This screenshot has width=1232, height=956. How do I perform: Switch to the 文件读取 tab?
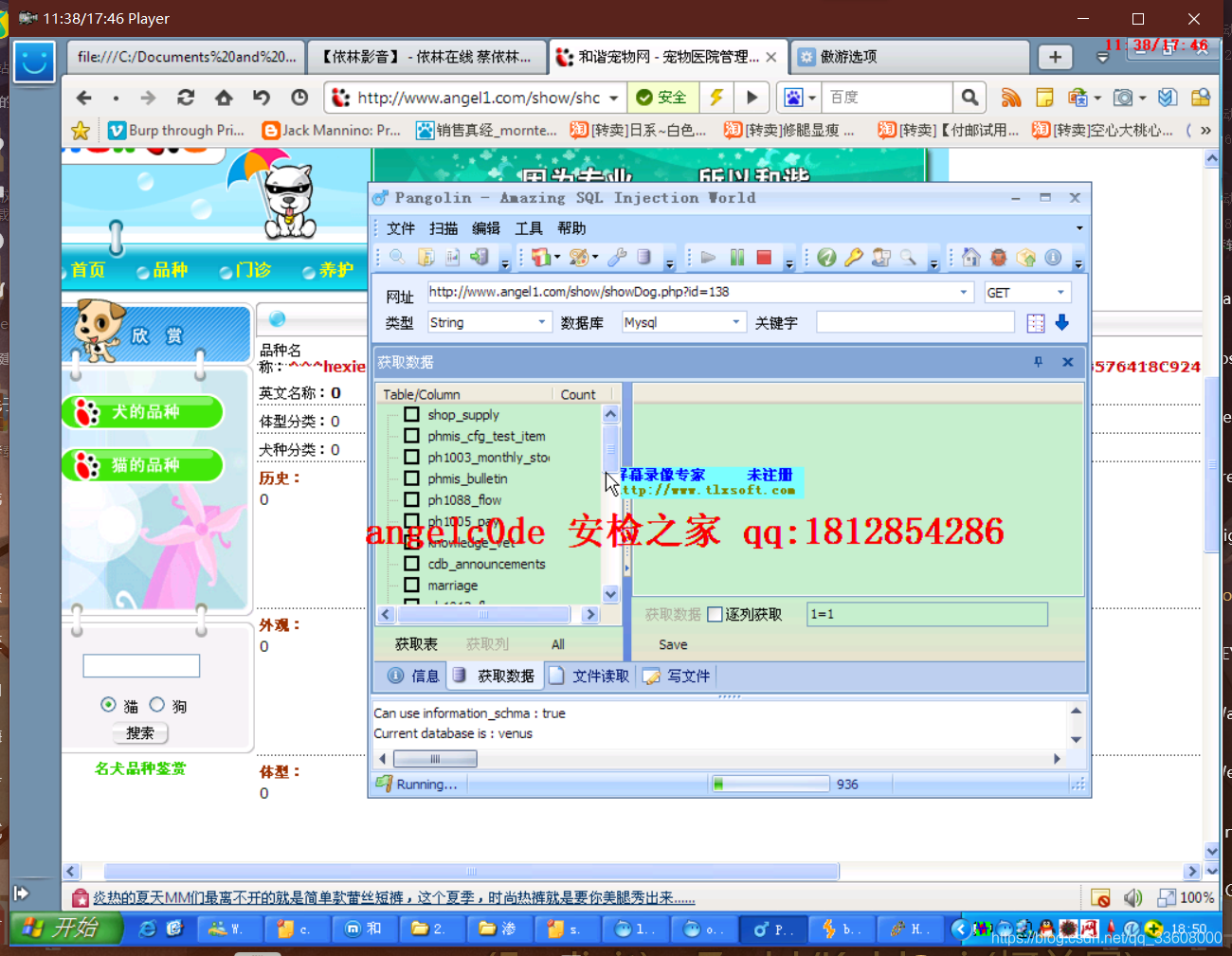point(589,676)
